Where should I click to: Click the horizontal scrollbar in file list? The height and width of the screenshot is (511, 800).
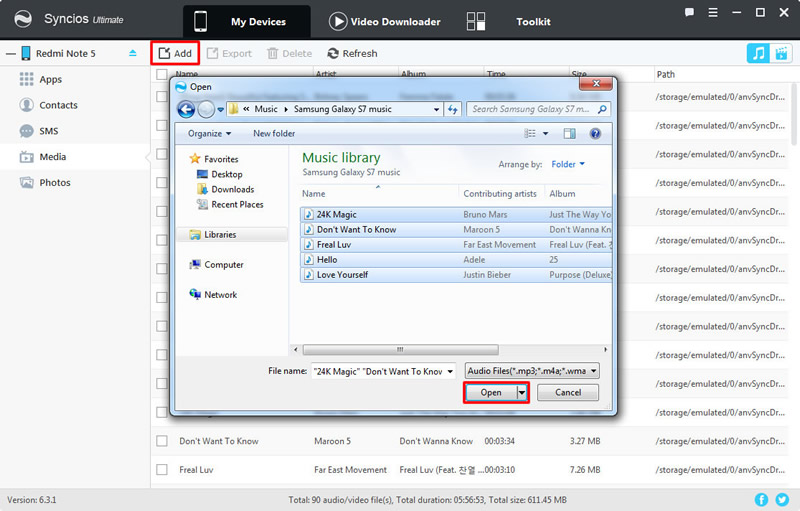click(x=401, y=350)
